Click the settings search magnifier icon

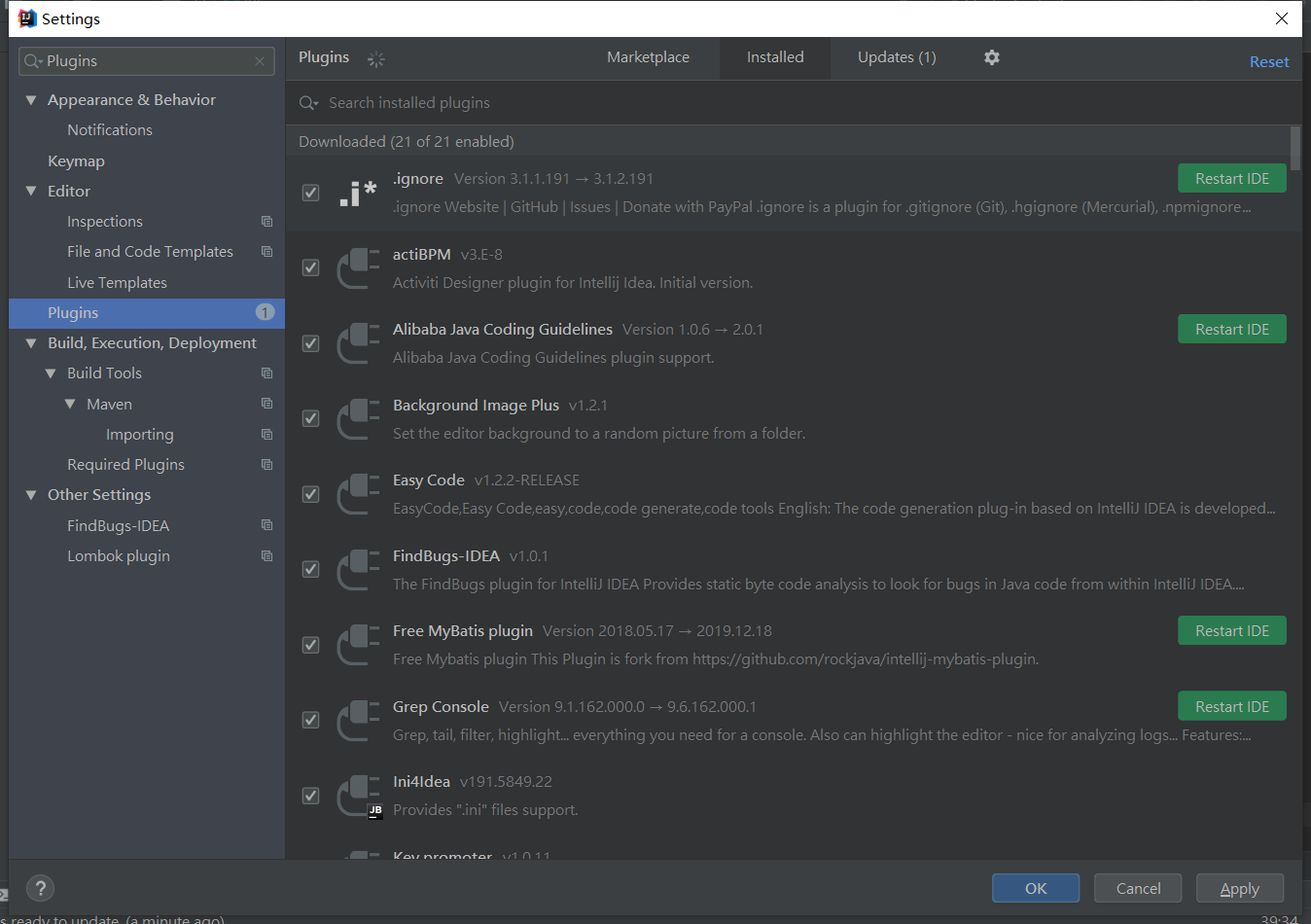[33, 61]
